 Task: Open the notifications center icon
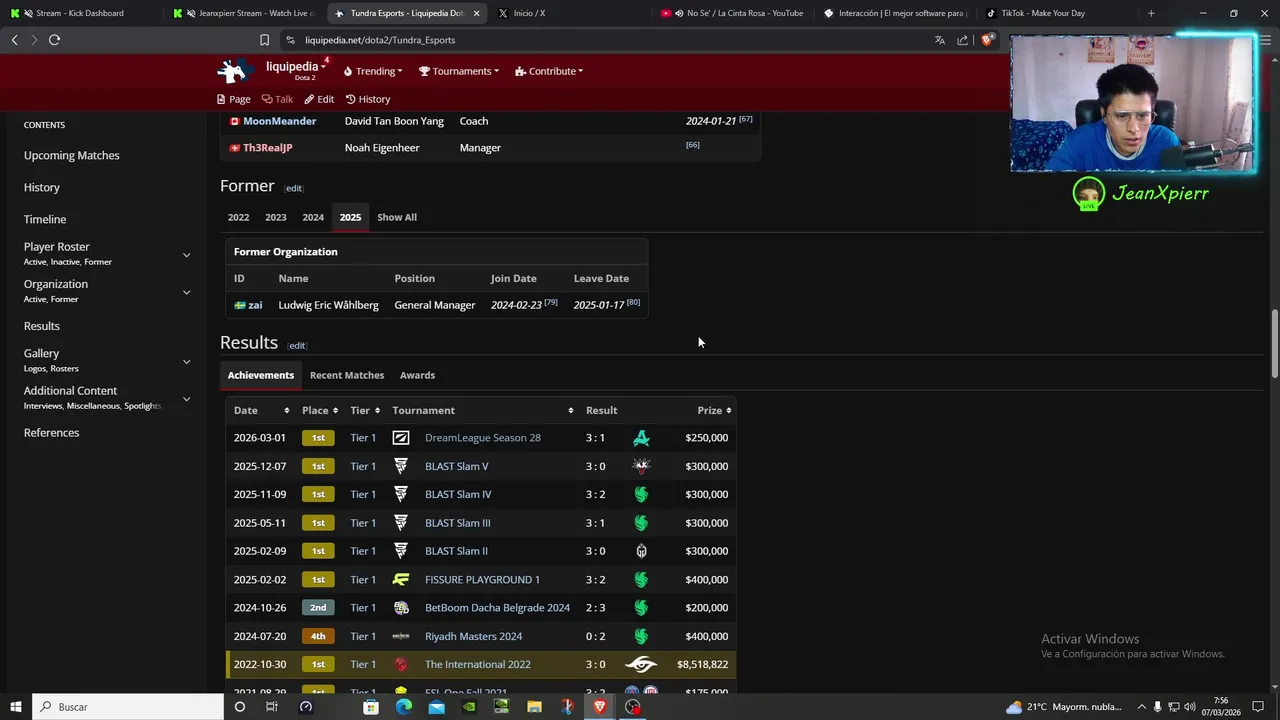(x=1258, y=707)
